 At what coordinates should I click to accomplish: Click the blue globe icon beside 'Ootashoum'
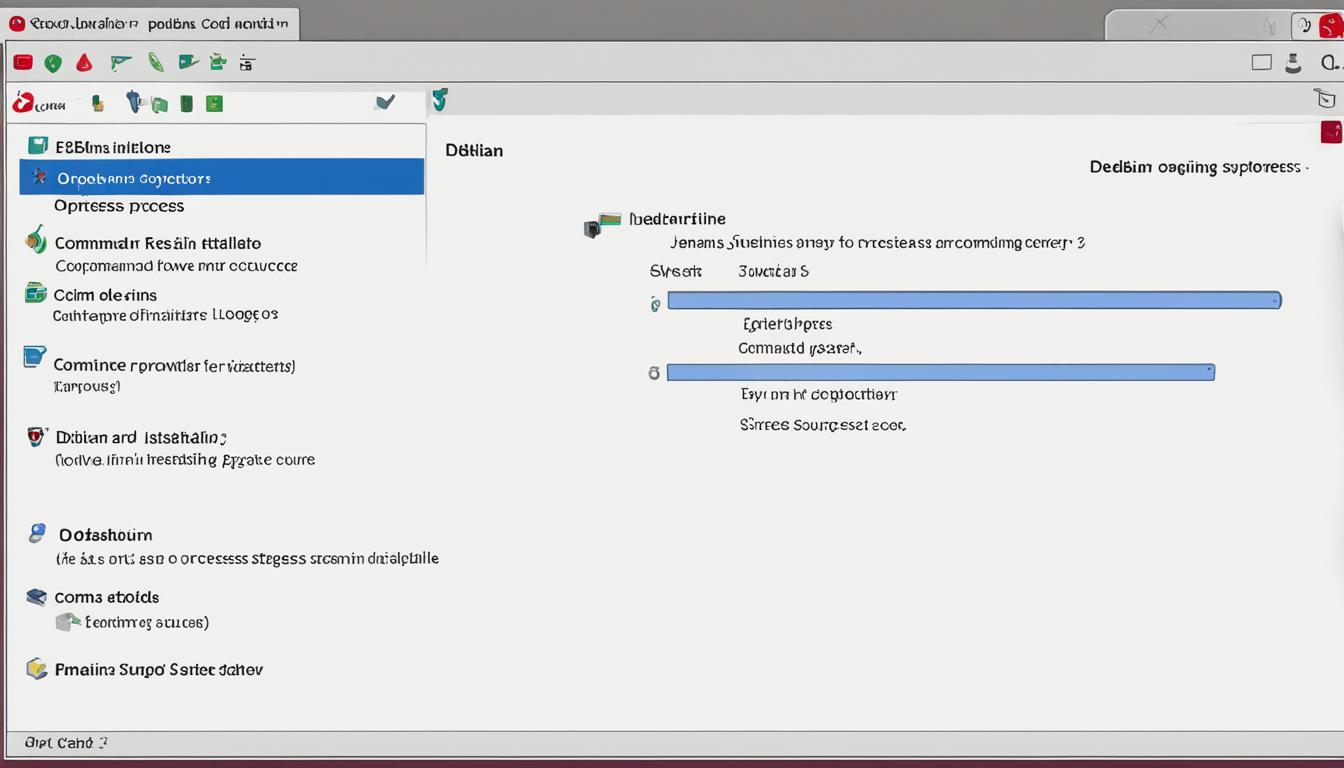[37, 533]
